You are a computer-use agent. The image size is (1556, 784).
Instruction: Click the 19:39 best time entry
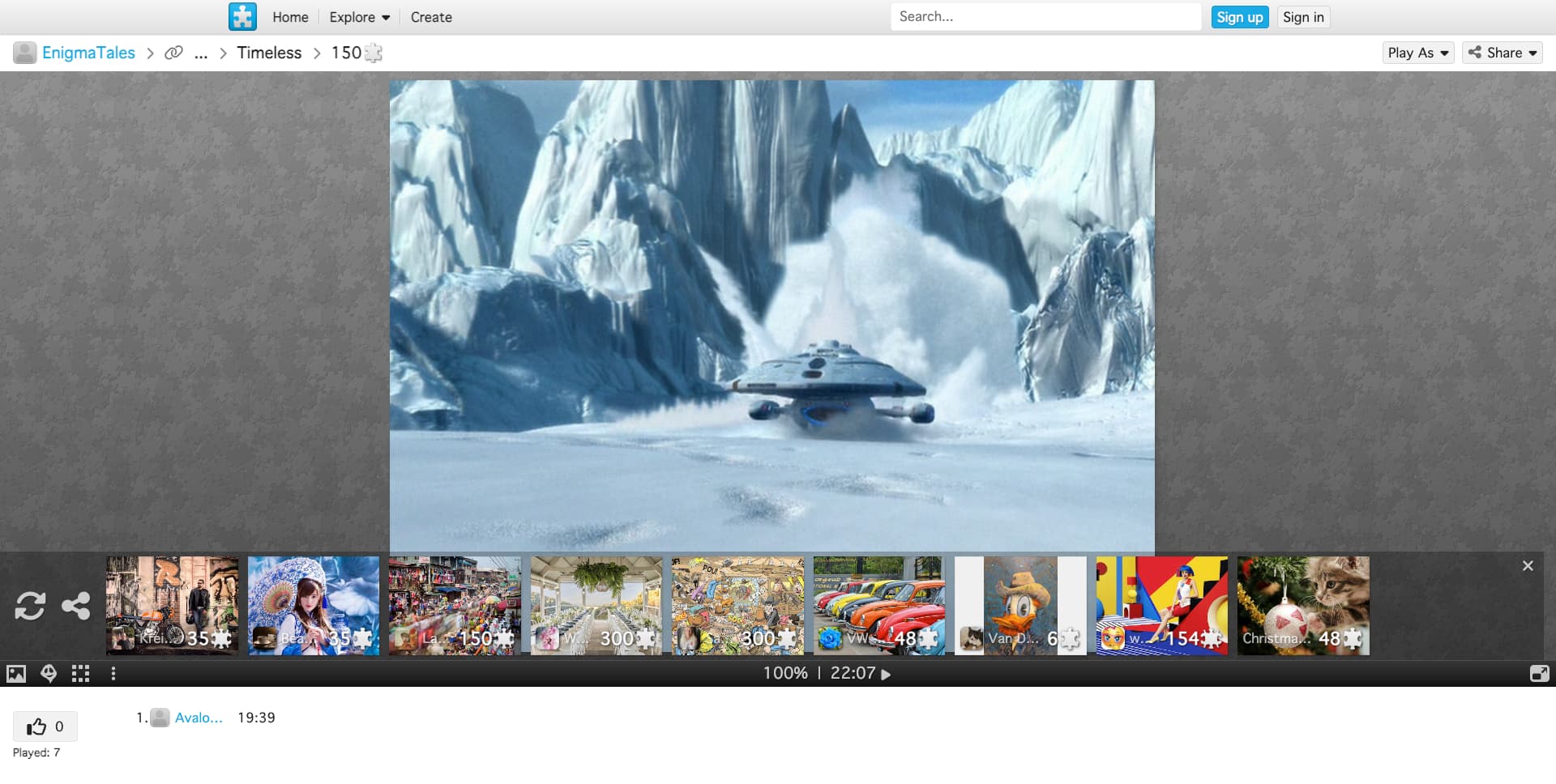(256, 718)
